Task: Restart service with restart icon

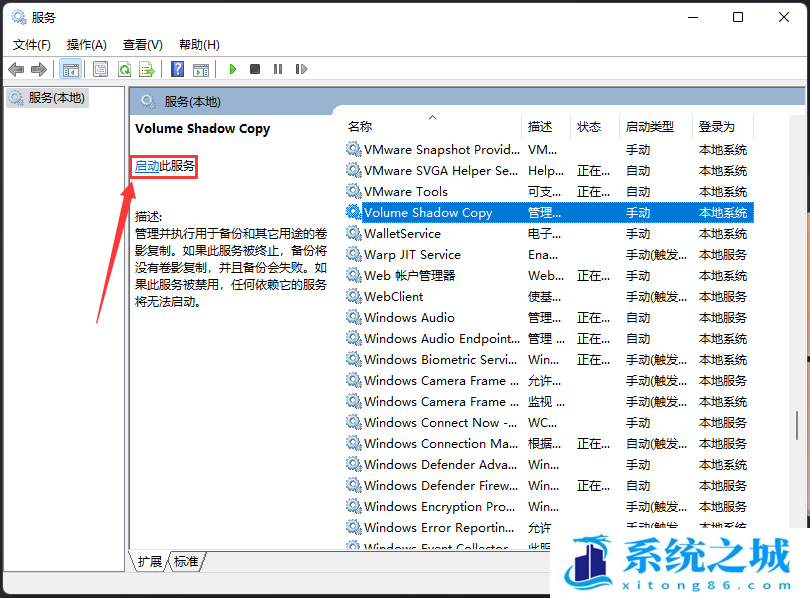Action: [x=301, y=69]
